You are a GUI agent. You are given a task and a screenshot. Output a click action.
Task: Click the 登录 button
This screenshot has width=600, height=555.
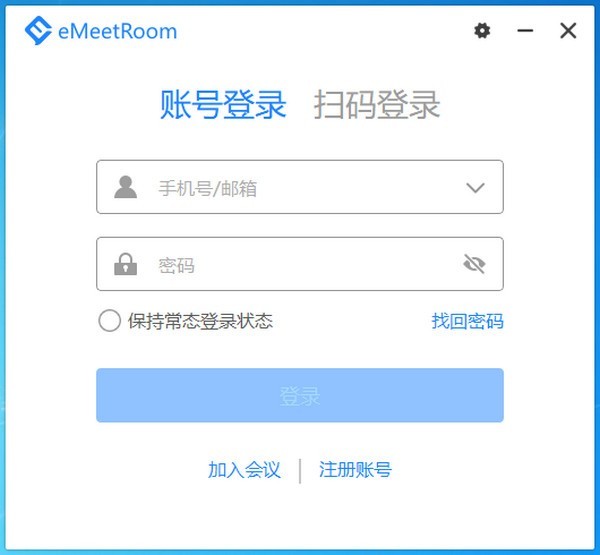click(300, 395)
